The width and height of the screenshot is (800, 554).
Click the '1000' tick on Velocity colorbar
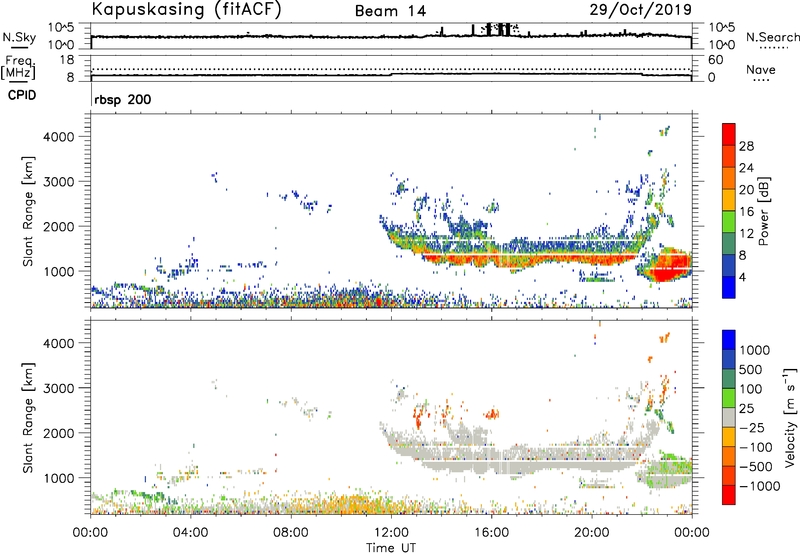tap(755, 350)
